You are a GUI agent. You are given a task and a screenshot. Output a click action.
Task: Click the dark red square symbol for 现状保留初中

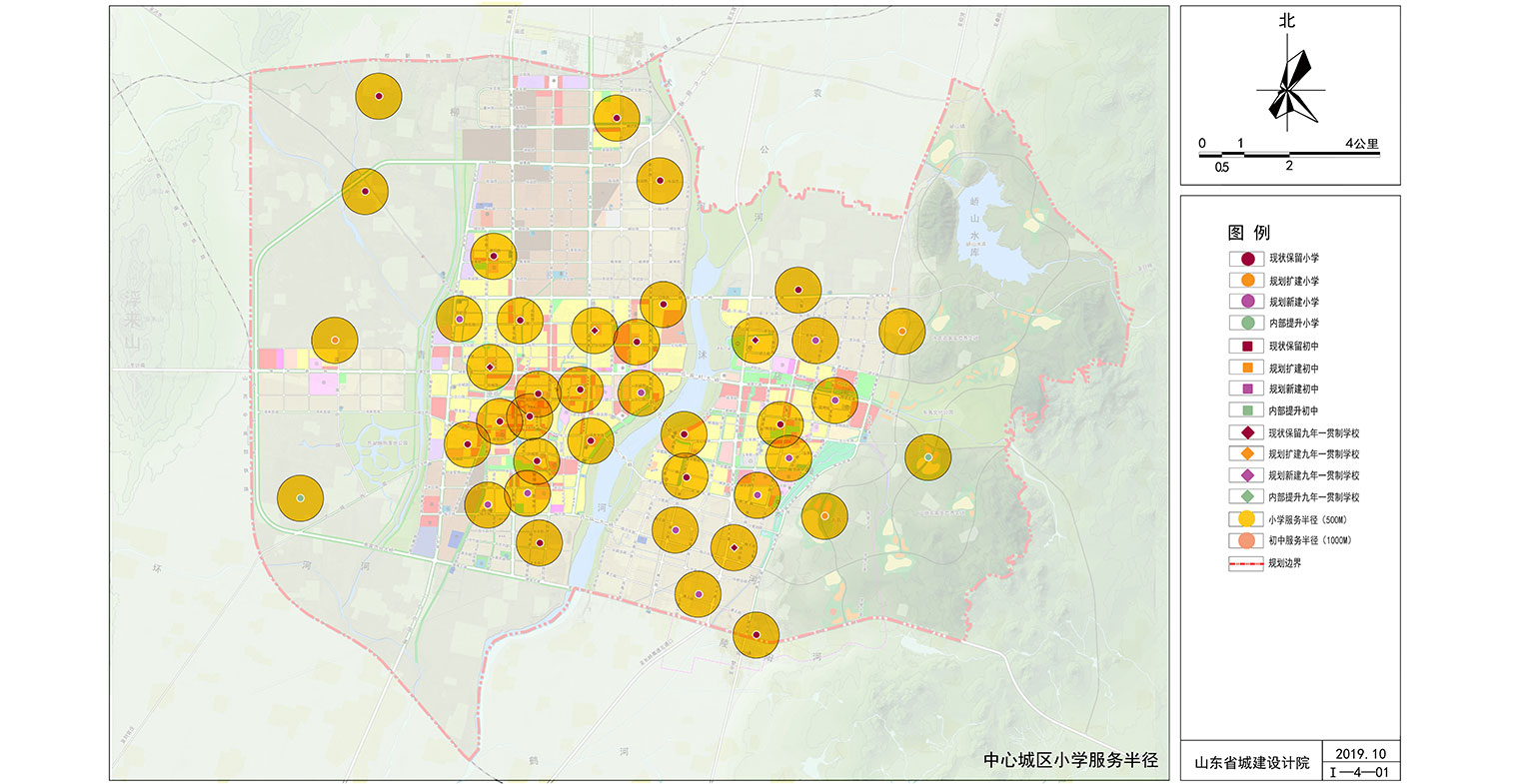(x=1247, y=346)
